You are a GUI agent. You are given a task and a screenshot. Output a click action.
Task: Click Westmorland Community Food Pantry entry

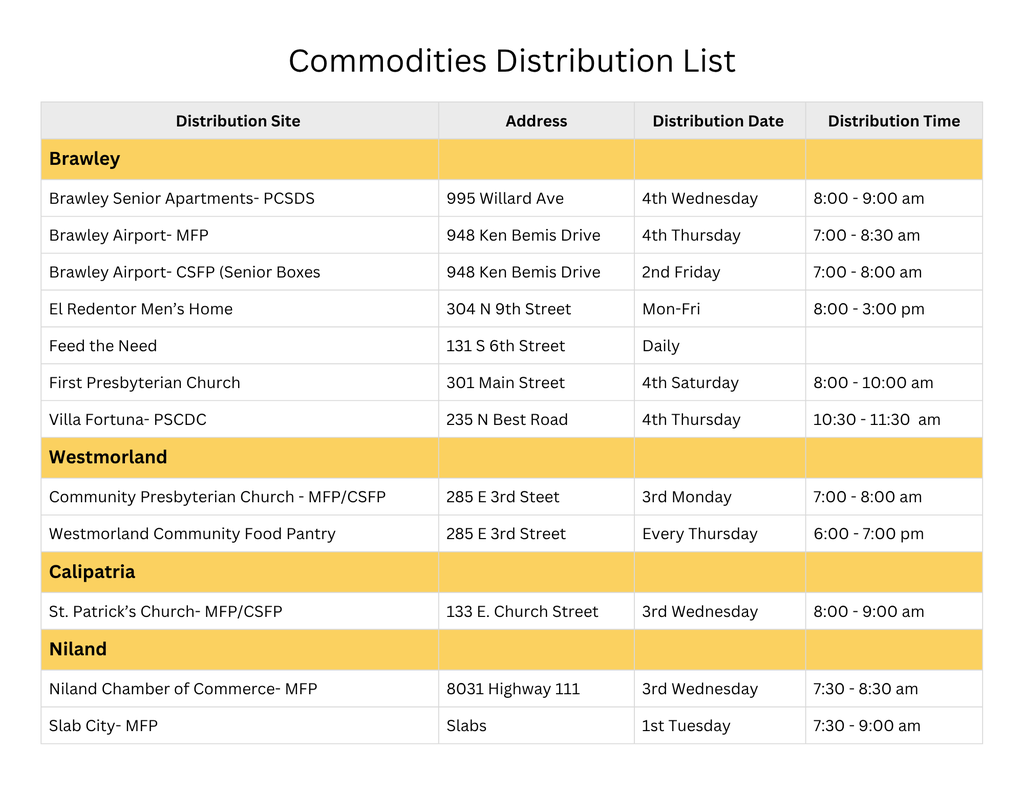[192, 534]
